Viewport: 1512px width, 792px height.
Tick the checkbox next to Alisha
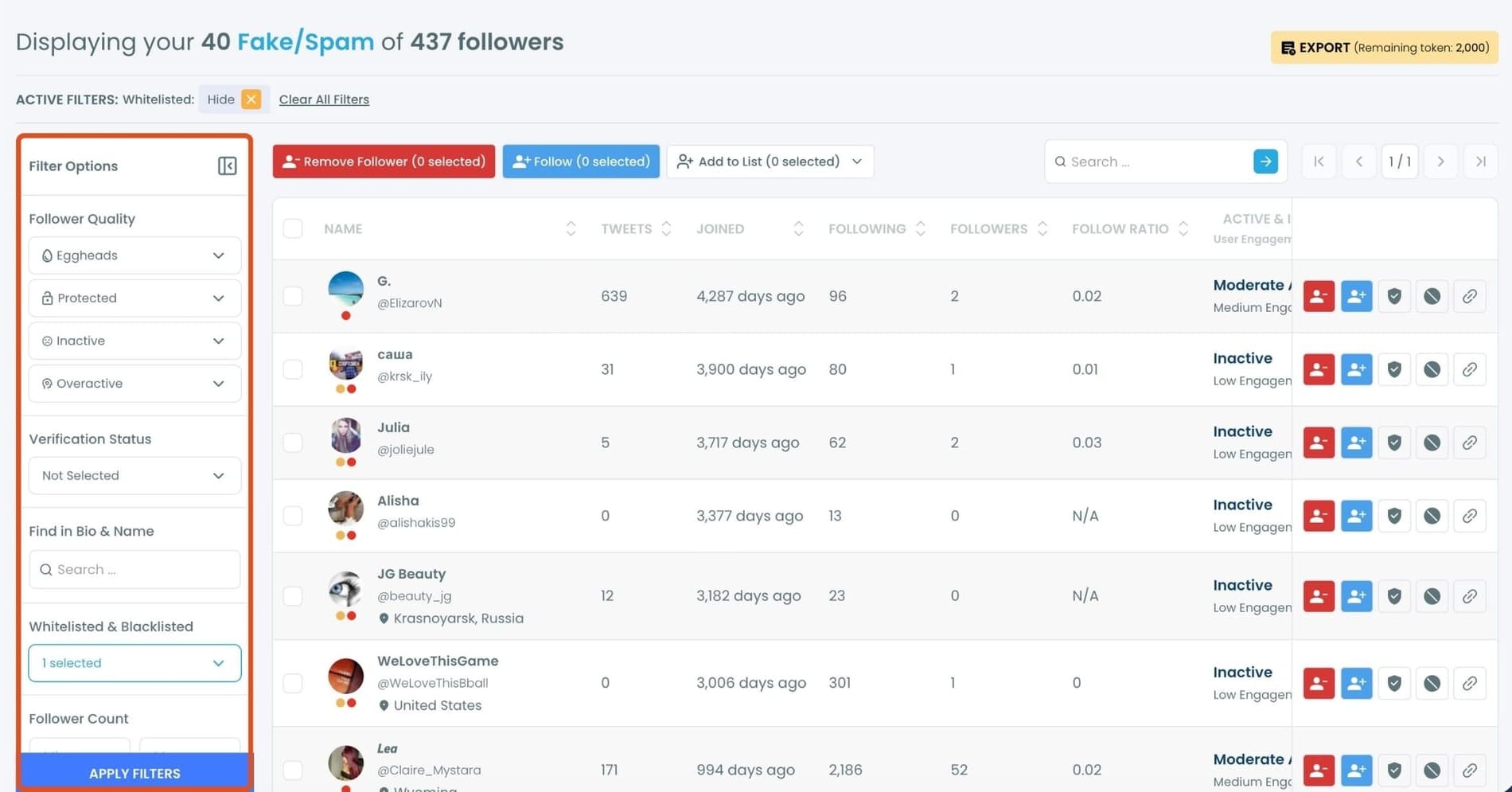click(293, 516)
